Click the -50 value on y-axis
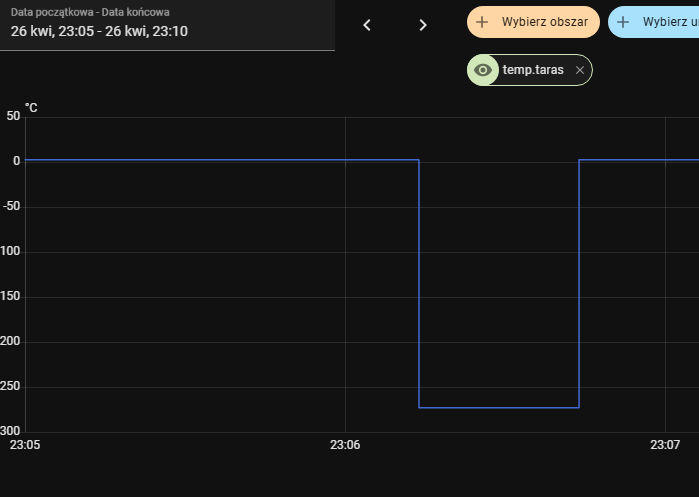This screenshot has height=497, width=699. click(12, 206)
